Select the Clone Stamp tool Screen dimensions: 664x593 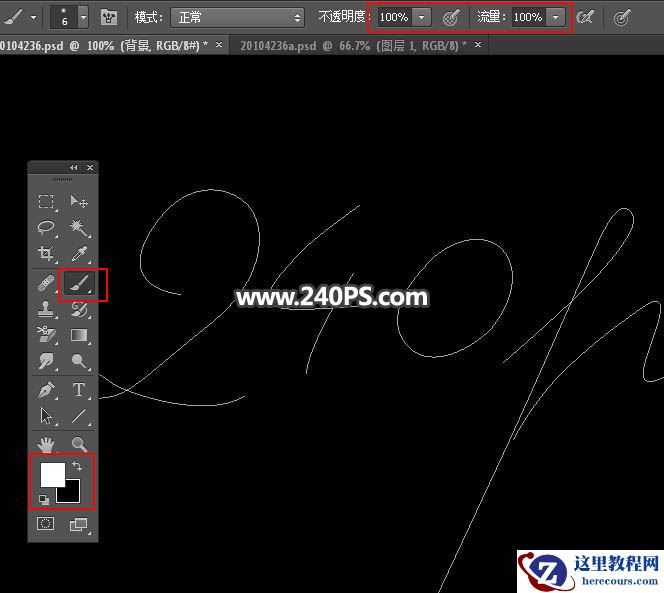(x=46, y=309)
